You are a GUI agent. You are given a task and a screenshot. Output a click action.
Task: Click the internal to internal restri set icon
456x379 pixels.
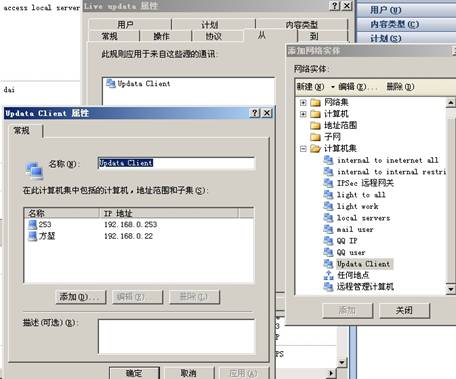tap(328, 172)
